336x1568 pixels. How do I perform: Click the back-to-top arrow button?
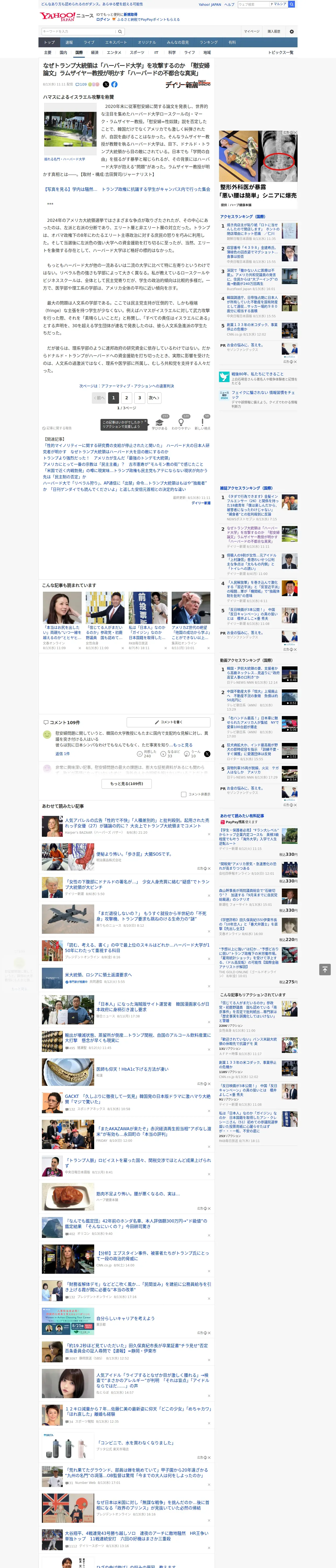coord(325,970)
